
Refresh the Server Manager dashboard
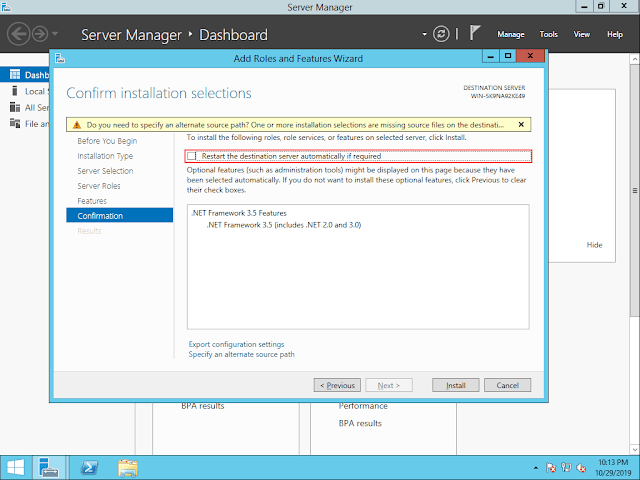point(441,34)
